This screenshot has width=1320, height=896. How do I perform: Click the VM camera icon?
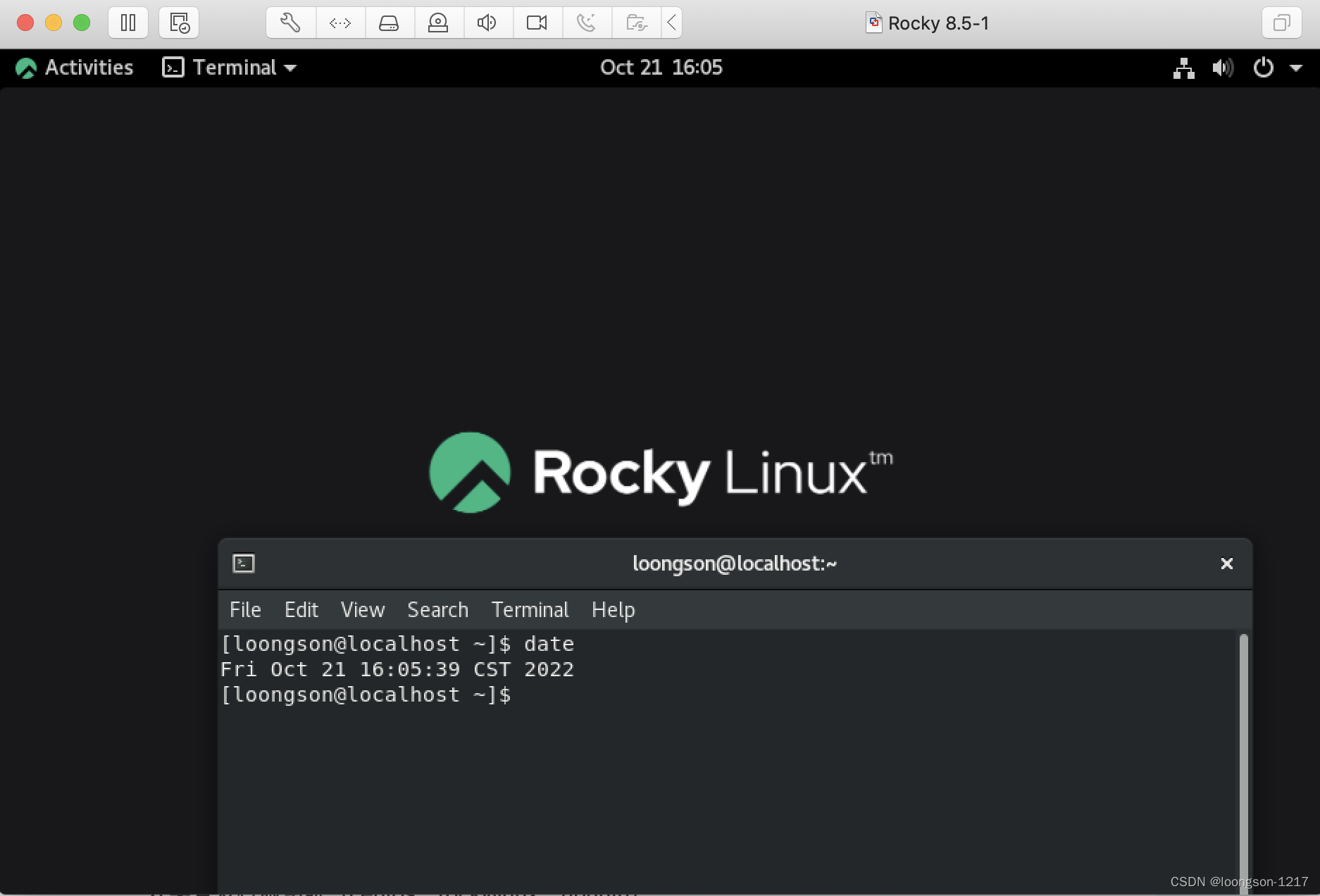537,23
